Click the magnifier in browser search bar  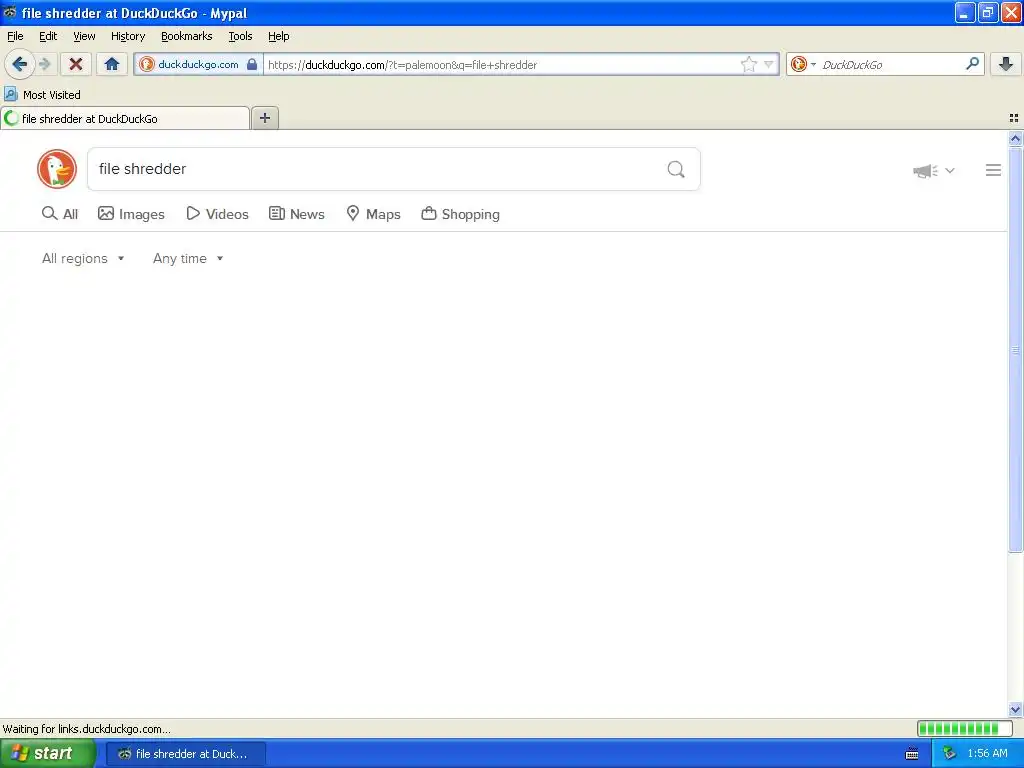pos(972,63)
